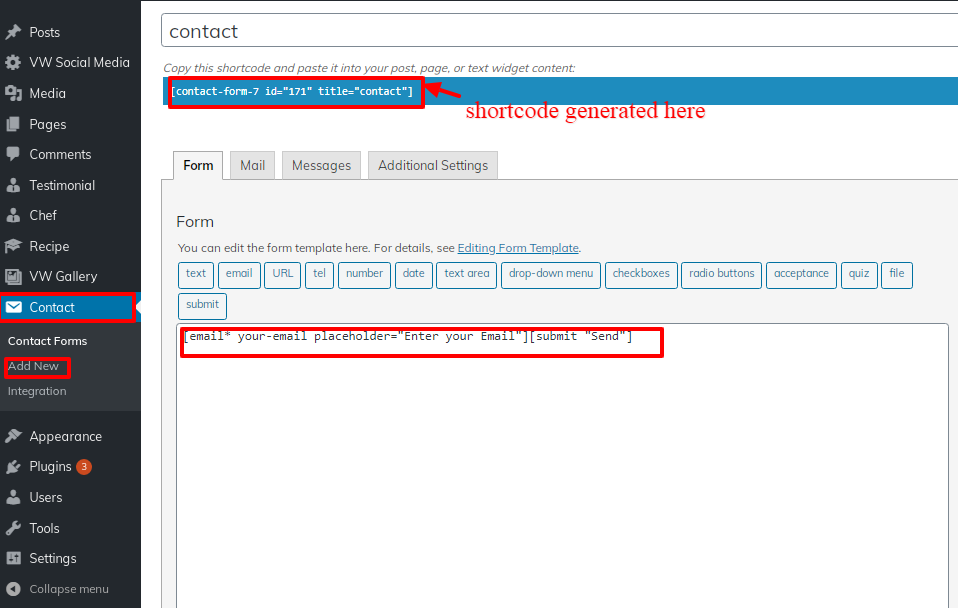Click the VW Social Media gear icon
Image resolution: width=958 pixels, height=608 pixels.
tap(13, 62)
